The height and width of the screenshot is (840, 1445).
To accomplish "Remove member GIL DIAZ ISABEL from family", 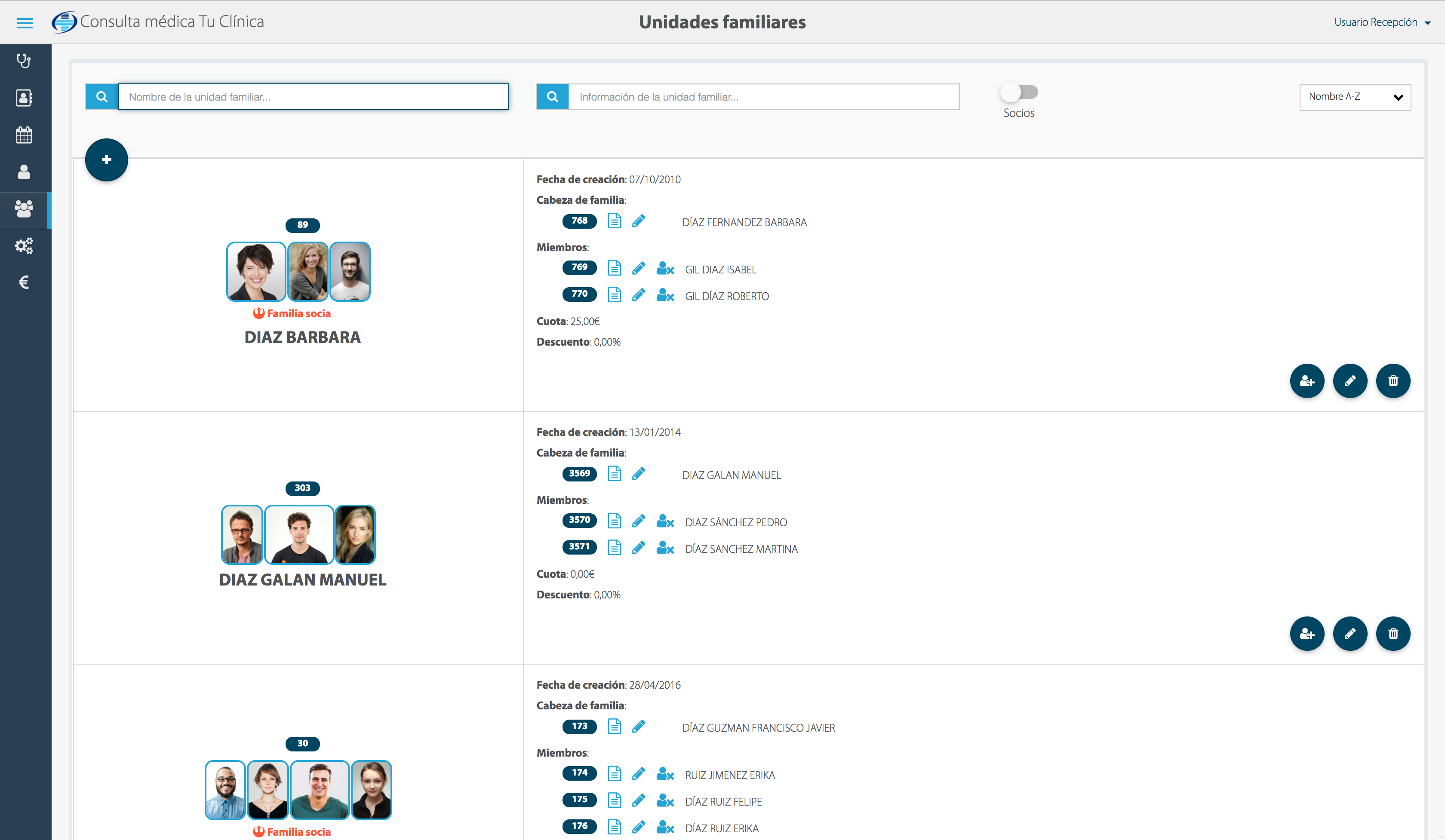I will click(x=664, y=268).
